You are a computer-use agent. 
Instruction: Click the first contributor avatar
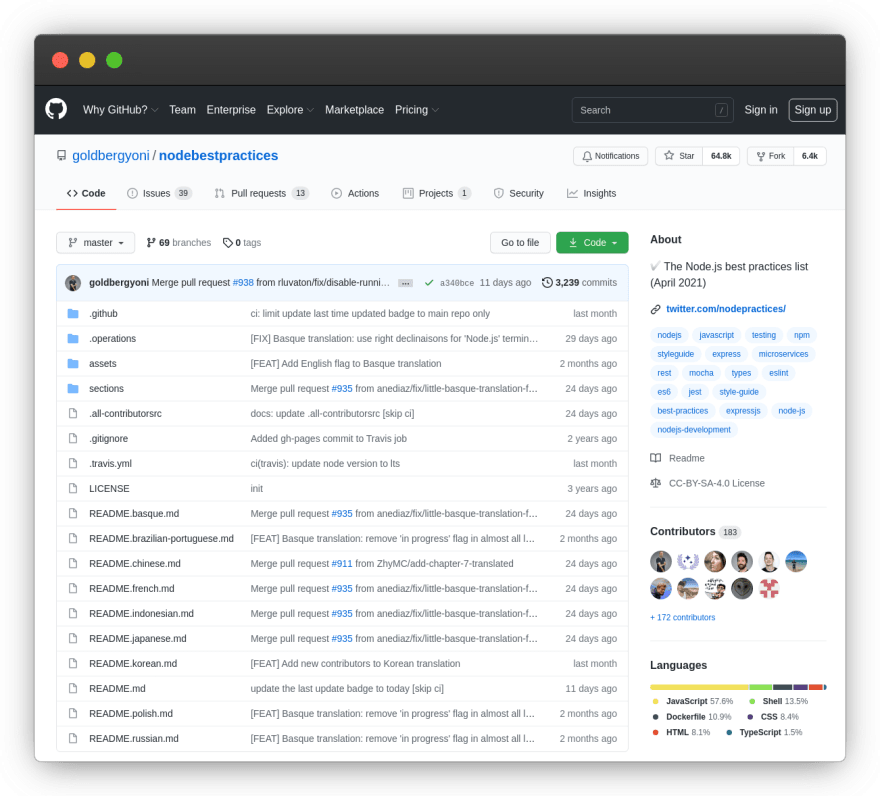pos(661,561)
